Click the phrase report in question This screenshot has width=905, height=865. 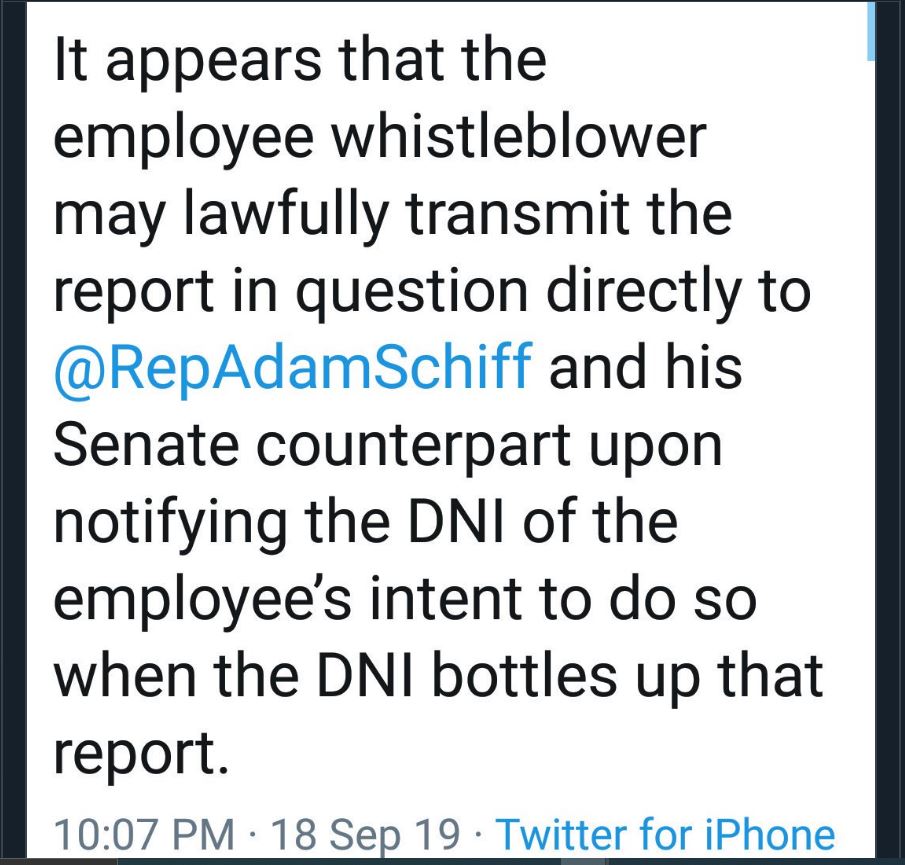click(x=290, y=293)
